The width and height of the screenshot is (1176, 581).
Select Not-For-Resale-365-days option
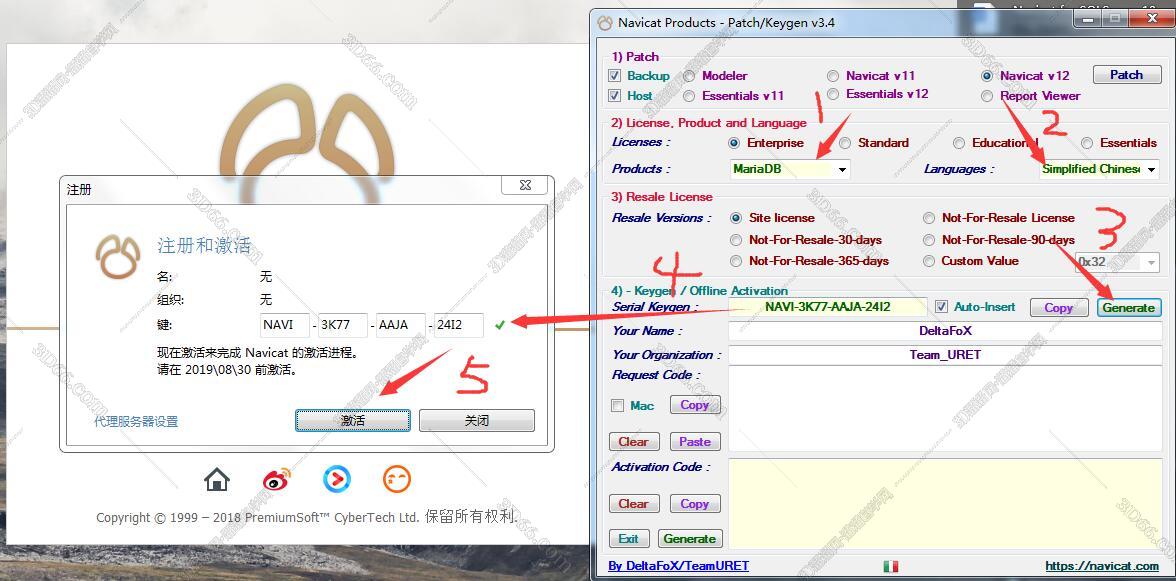(736, 261)
